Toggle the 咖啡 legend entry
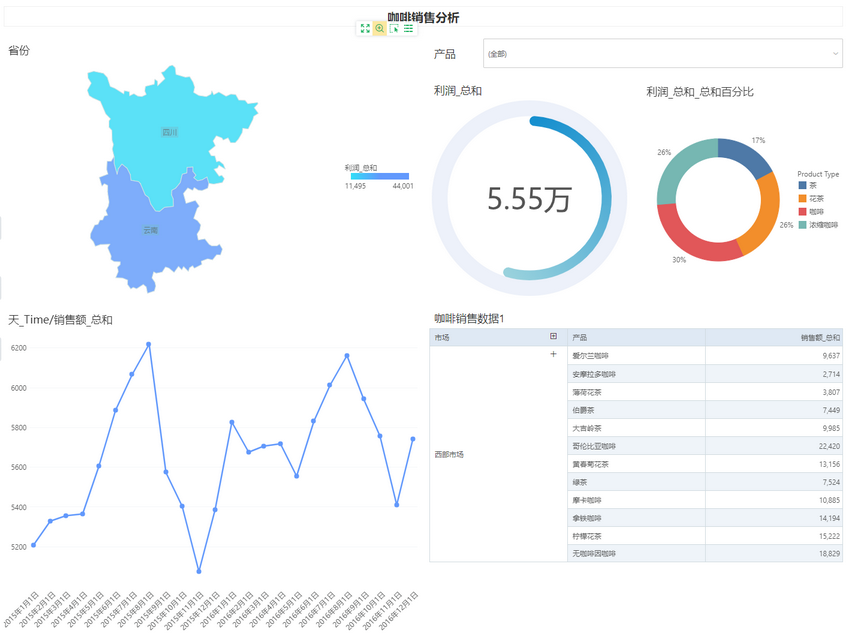The image size is (851, 635). coord(816,212)
